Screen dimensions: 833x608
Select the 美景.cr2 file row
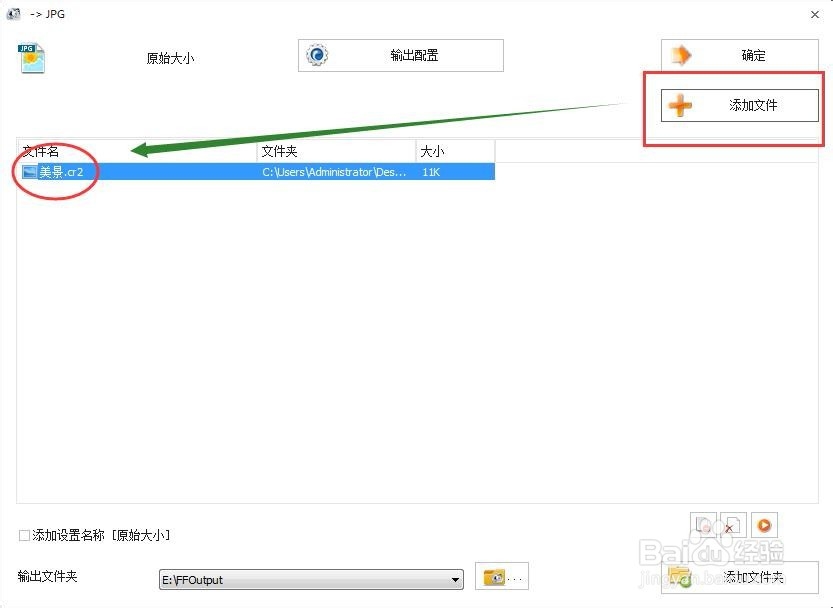(x=256, y=172)
